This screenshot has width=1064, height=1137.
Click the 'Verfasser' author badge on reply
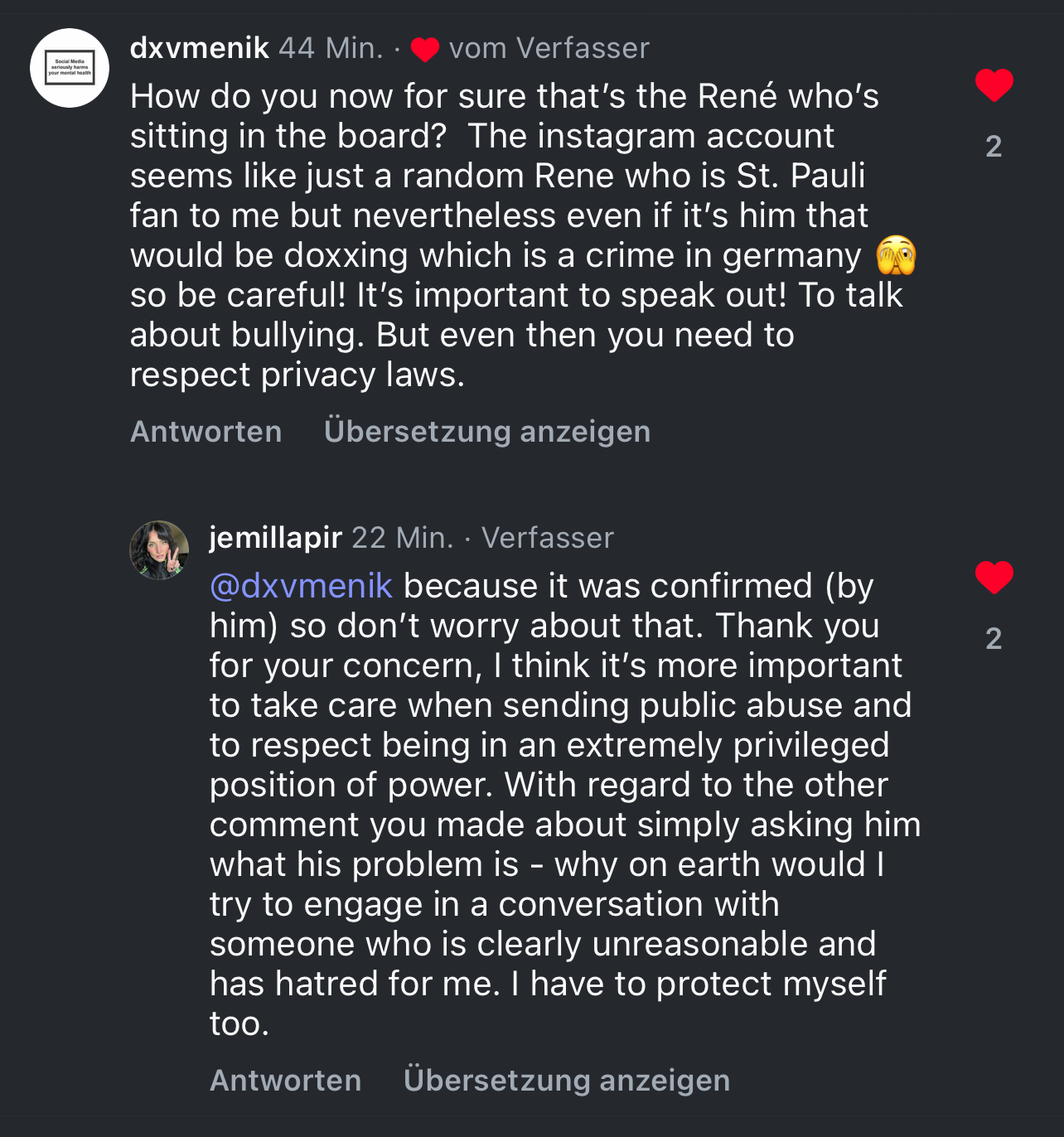point(548,538)
